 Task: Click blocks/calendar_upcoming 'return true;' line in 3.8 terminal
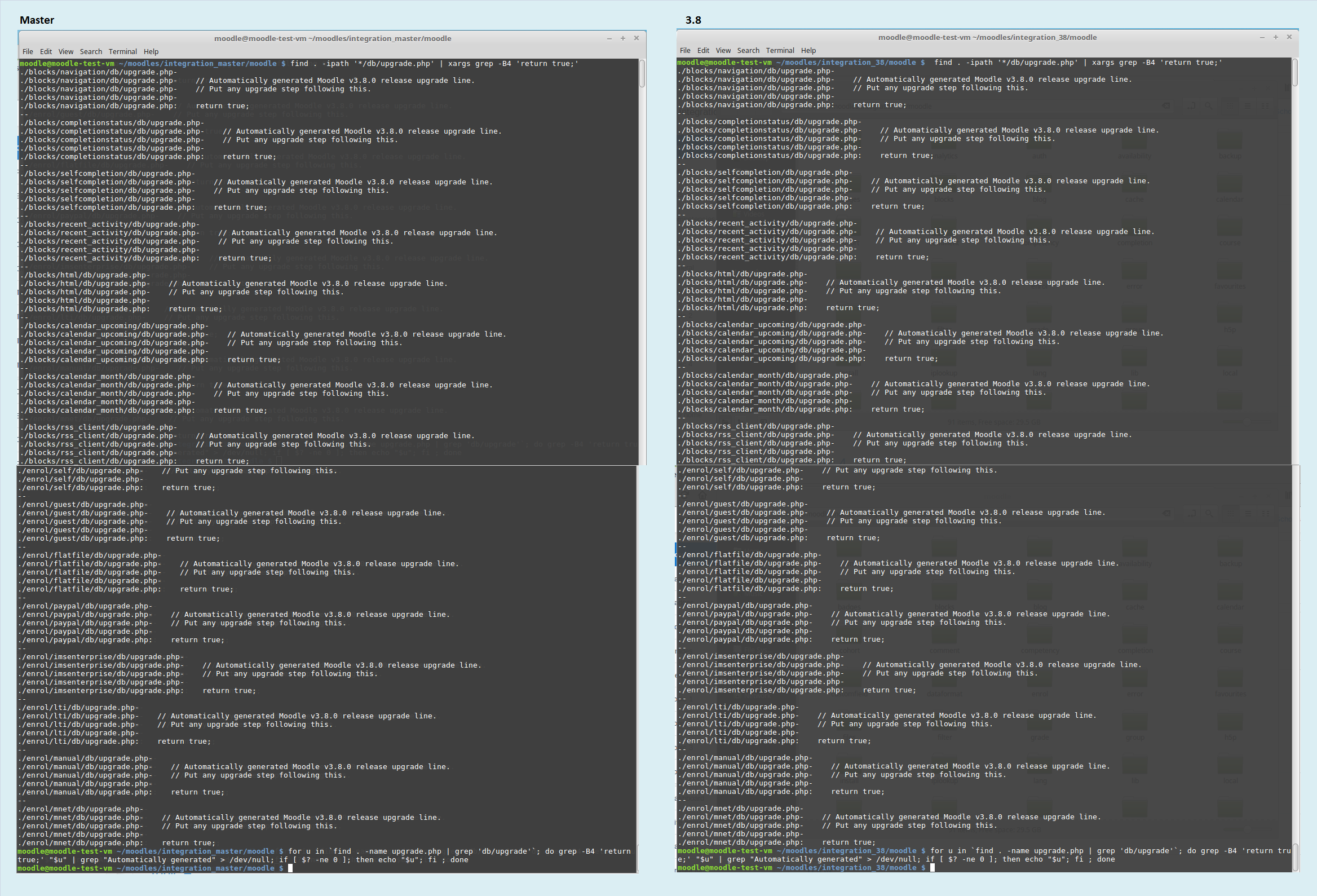pos(808,359)
